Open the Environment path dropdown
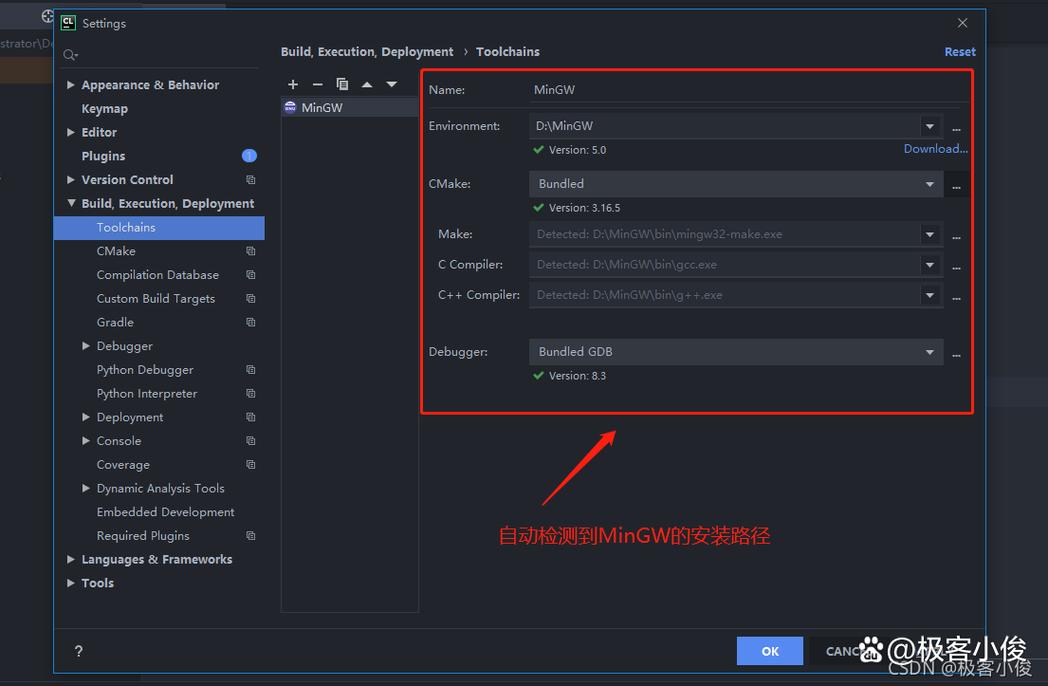 930,127
